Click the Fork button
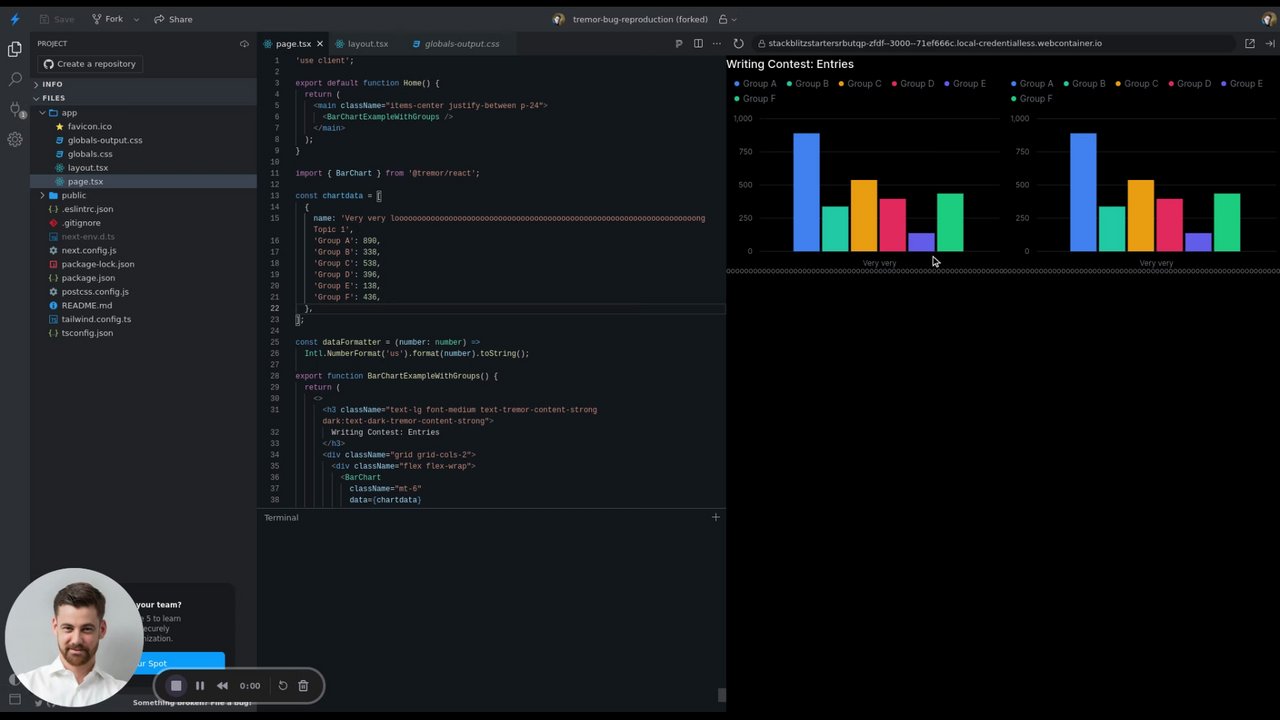This screenshot has width=1280, height=720. tap(107, 19)
